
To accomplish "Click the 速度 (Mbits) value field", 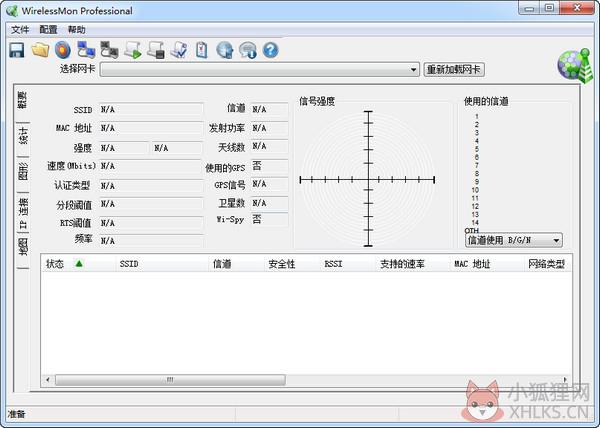I will (151, 166).
